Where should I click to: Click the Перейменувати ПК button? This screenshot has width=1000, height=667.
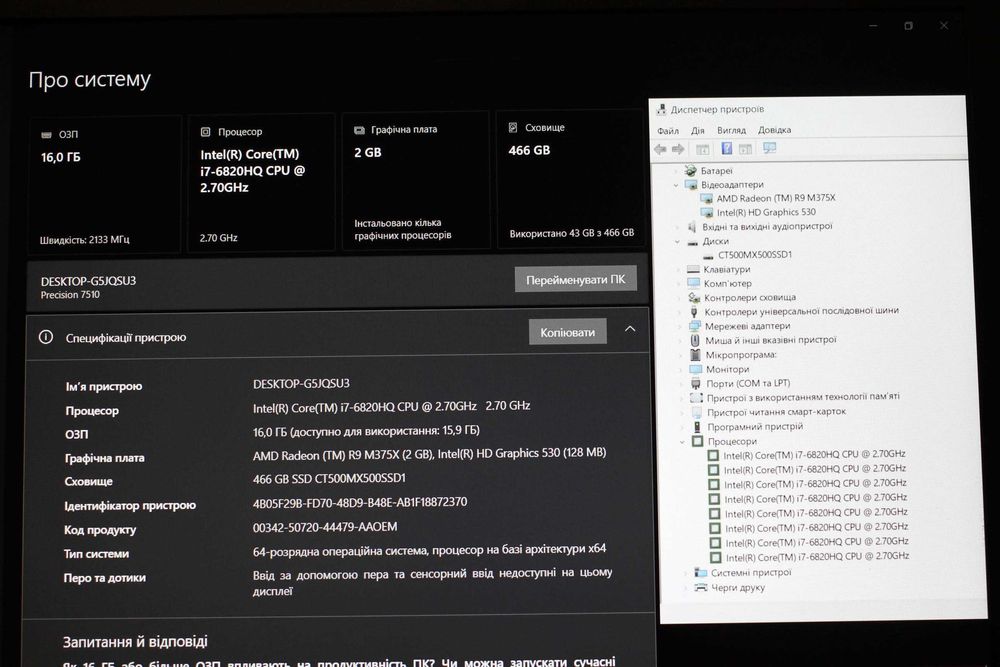coord(575,279)
